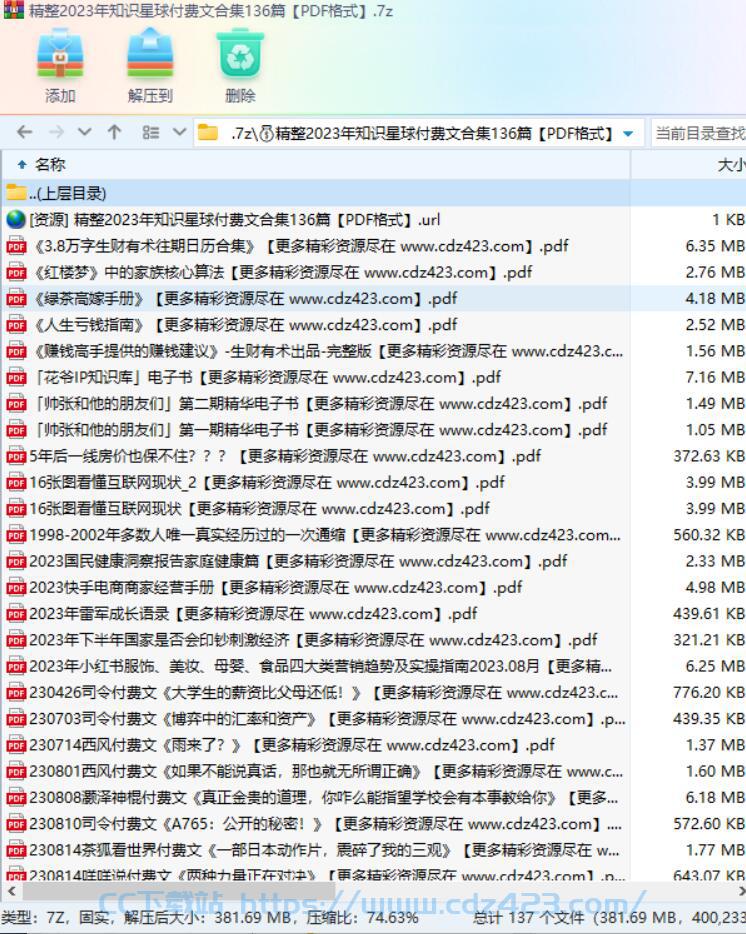Click PDF icon of 帅张和他的朋友们 第二期
Screen dimensions: 746x934
pos(16,403)
